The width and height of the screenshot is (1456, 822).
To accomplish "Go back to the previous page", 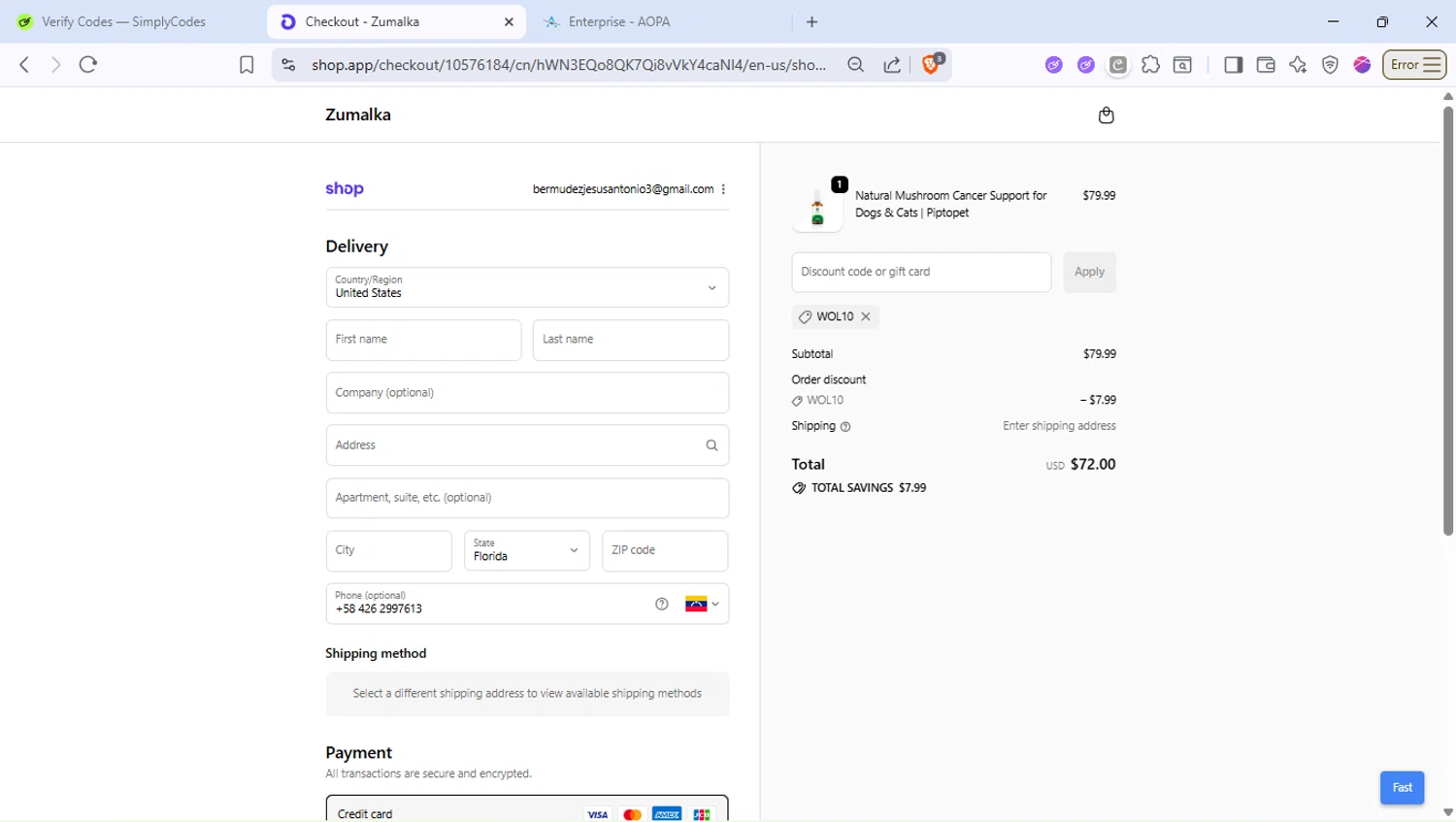I will [x=24, y=65].
